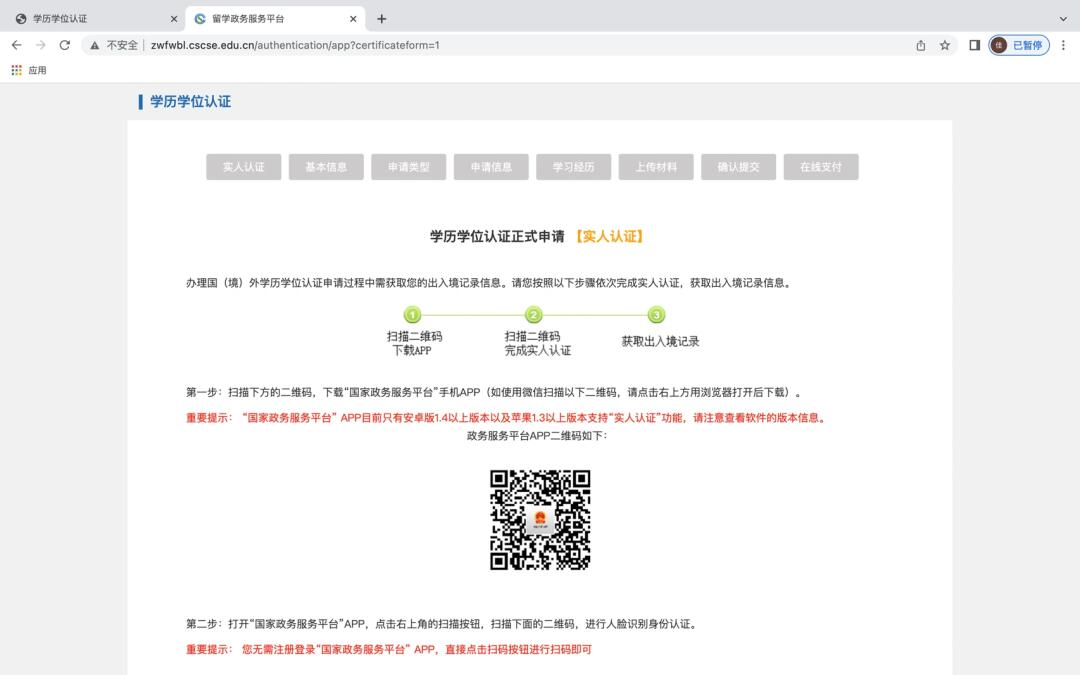
Task: Click the 学历学位认证 page heading
Action: coord(190,102)
